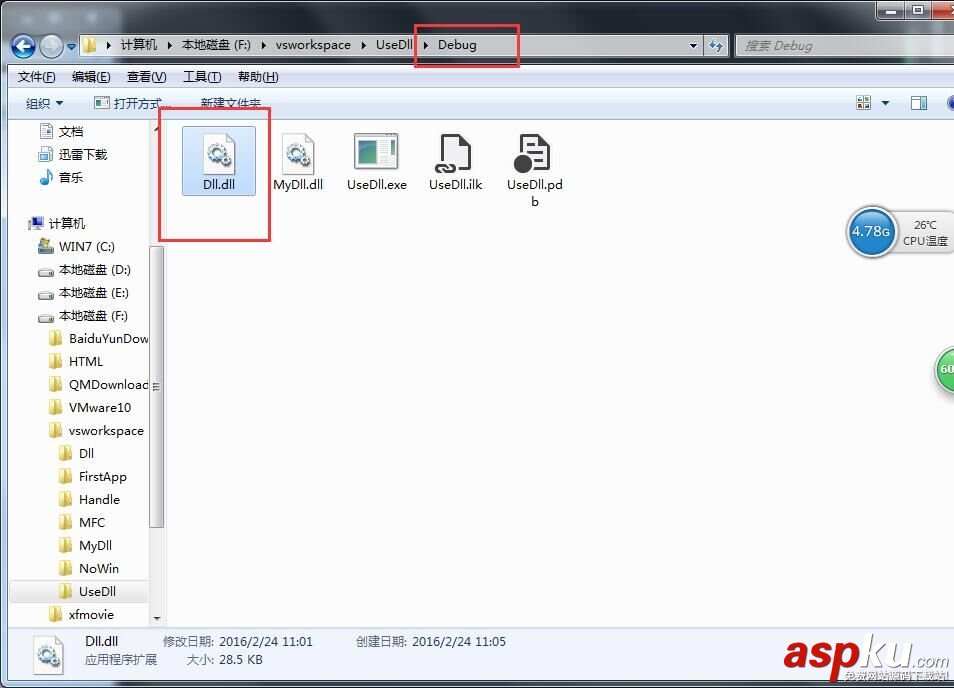Screen dimensions: 954x688
Task: Open the 组织 (Organize) dropdown
Action: (x=44, y=103)
